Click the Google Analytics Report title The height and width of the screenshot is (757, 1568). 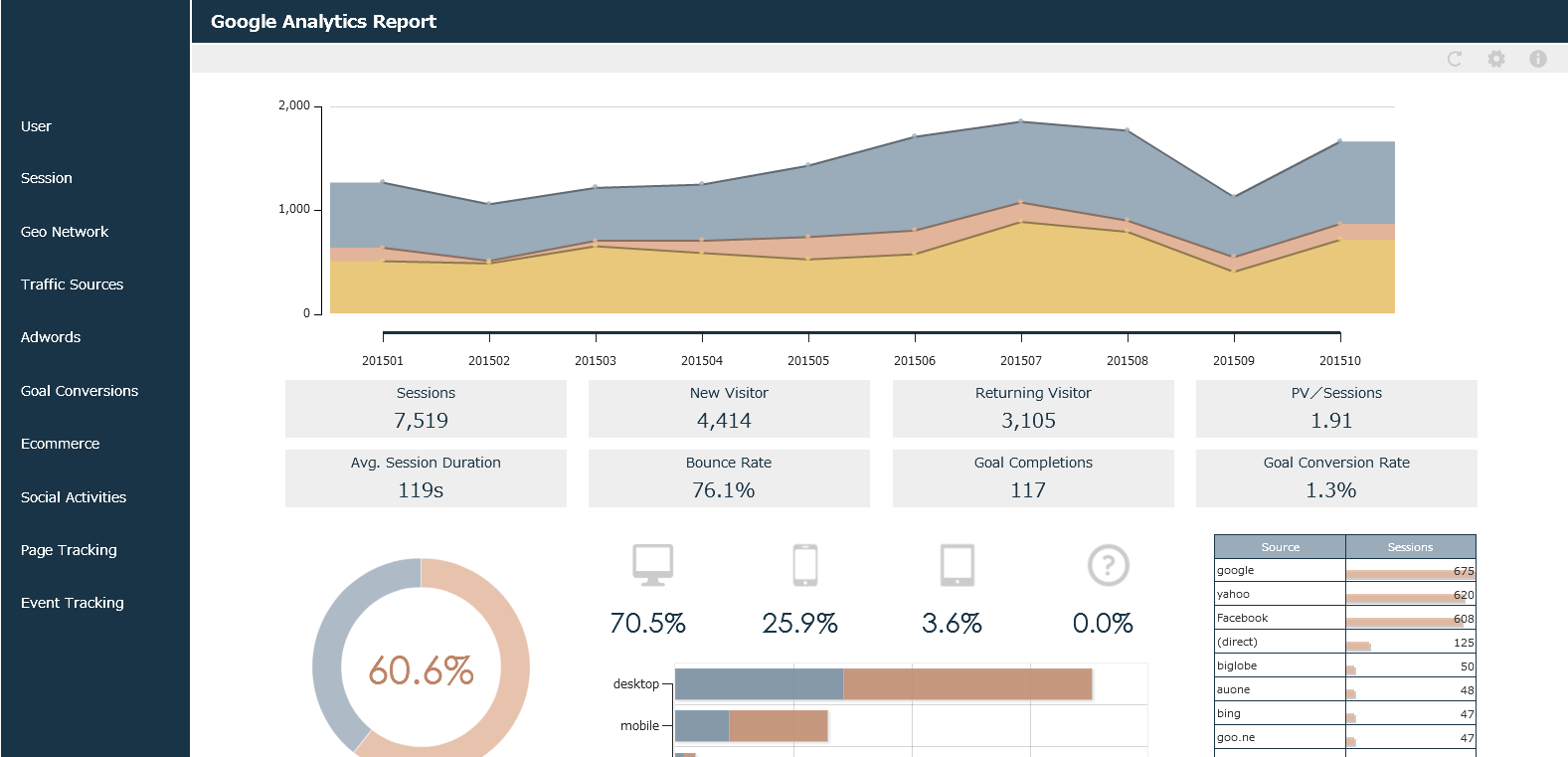pos(323,21)
